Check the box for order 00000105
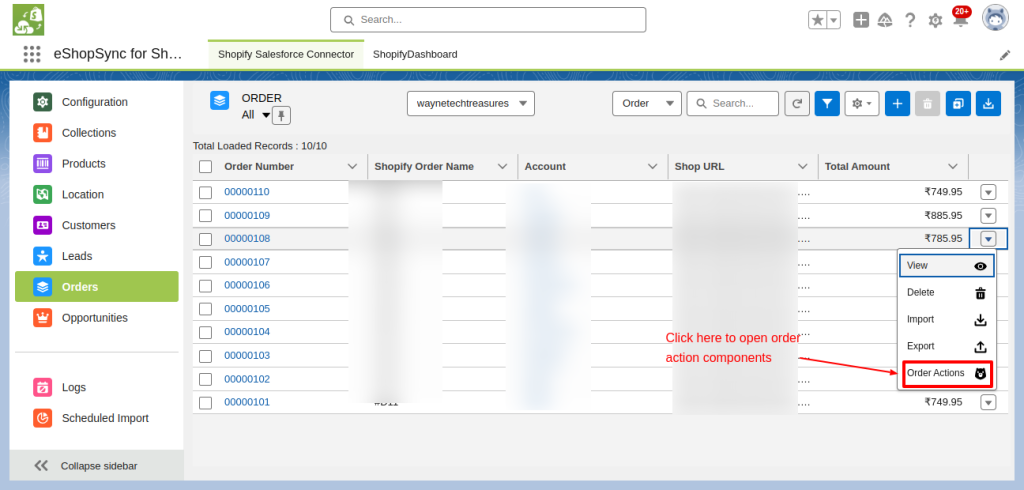This screenshot has width=1024, height=490. 206,309
